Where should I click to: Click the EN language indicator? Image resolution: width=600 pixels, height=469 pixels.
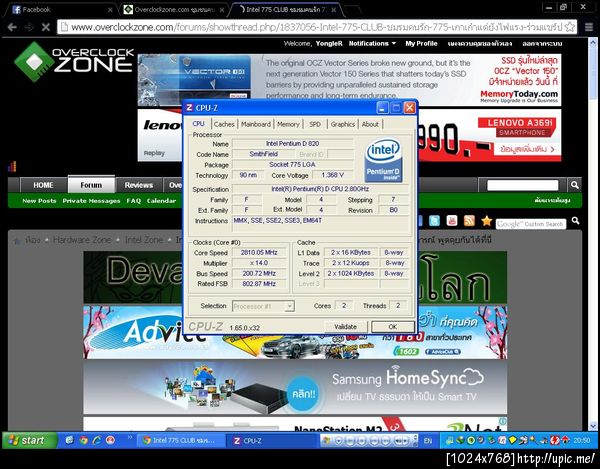[428, 441]
